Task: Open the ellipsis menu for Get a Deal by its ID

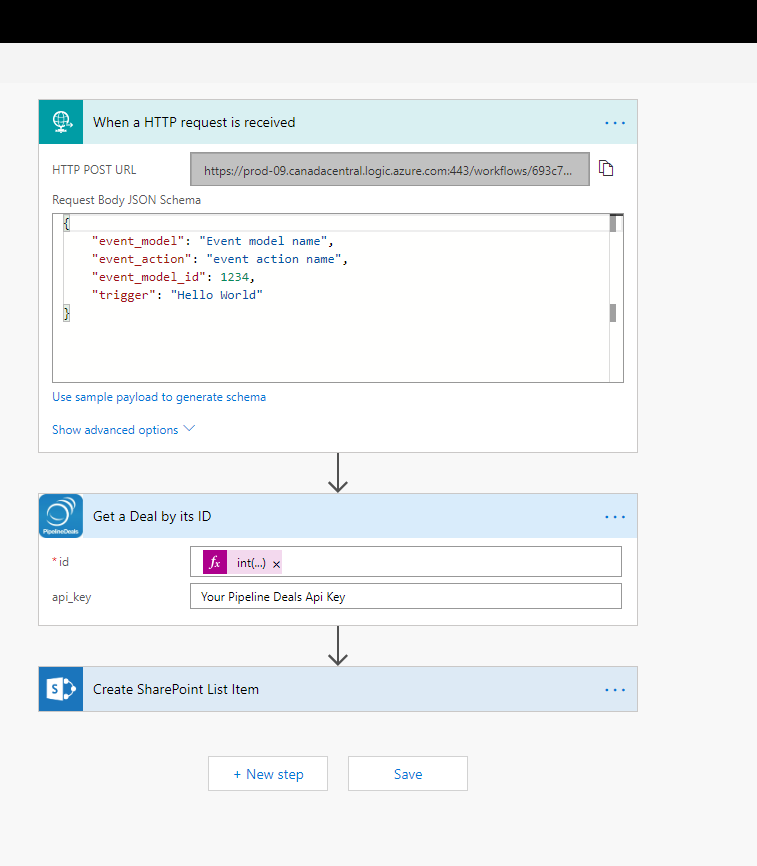Action: click(614, 517)
